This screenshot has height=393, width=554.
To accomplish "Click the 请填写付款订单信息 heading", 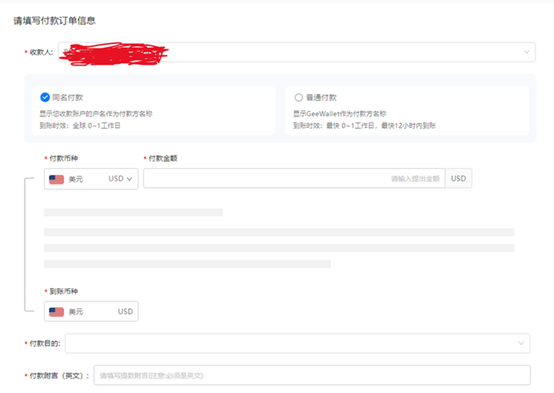I will [x=54, y=20].
